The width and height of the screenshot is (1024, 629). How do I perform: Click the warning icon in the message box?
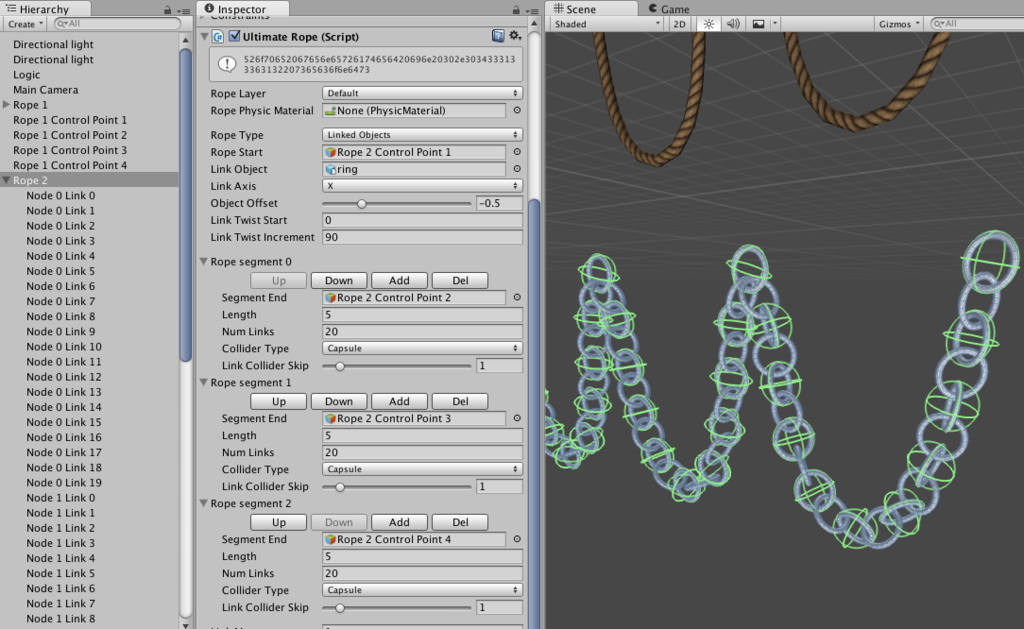[227, 64]
